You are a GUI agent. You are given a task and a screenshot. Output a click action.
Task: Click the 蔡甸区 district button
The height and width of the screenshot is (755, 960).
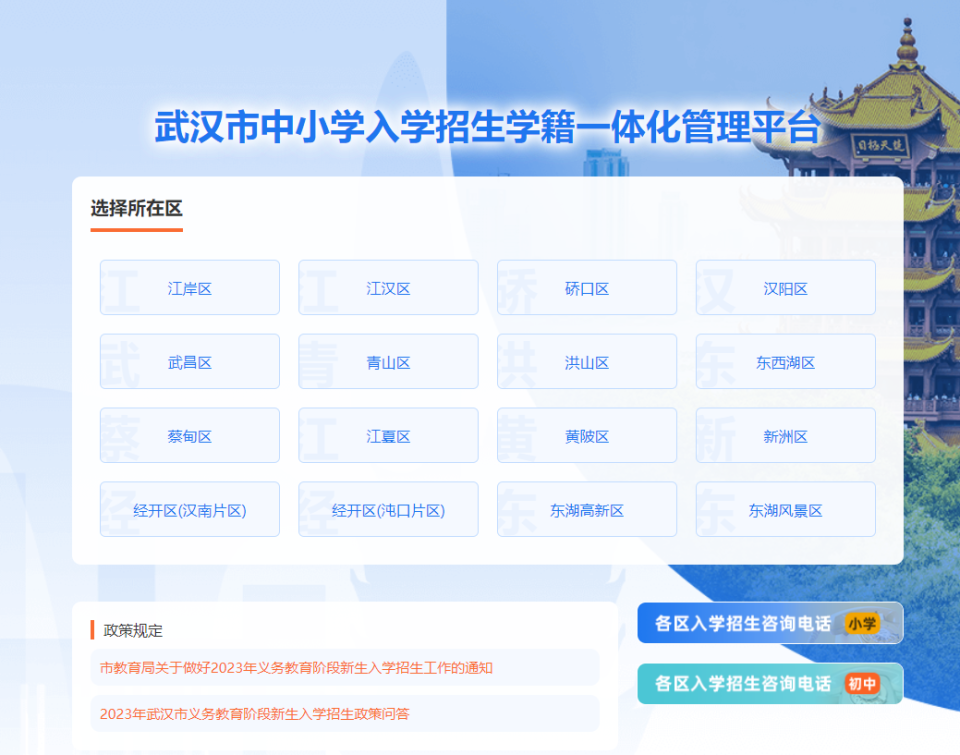pos(189,436)
